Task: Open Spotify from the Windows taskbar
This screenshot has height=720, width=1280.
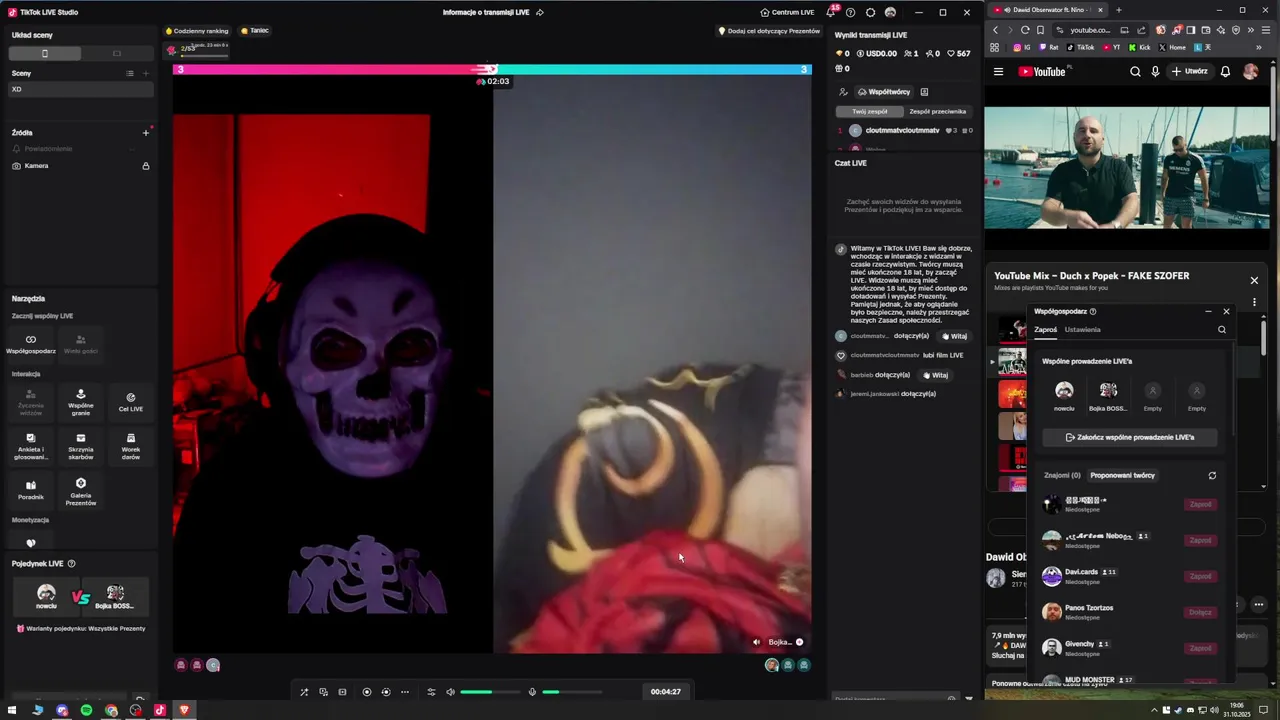Action: [x=86, y=710]
